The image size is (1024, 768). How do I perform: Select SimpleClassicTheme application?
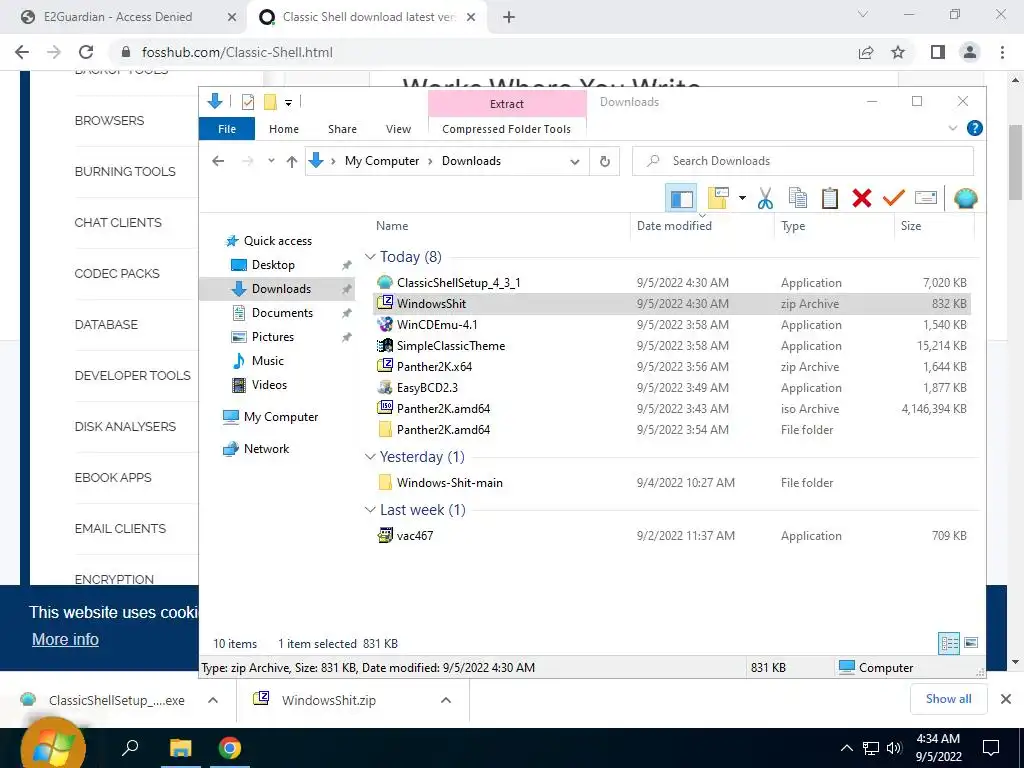coord(672,345)
